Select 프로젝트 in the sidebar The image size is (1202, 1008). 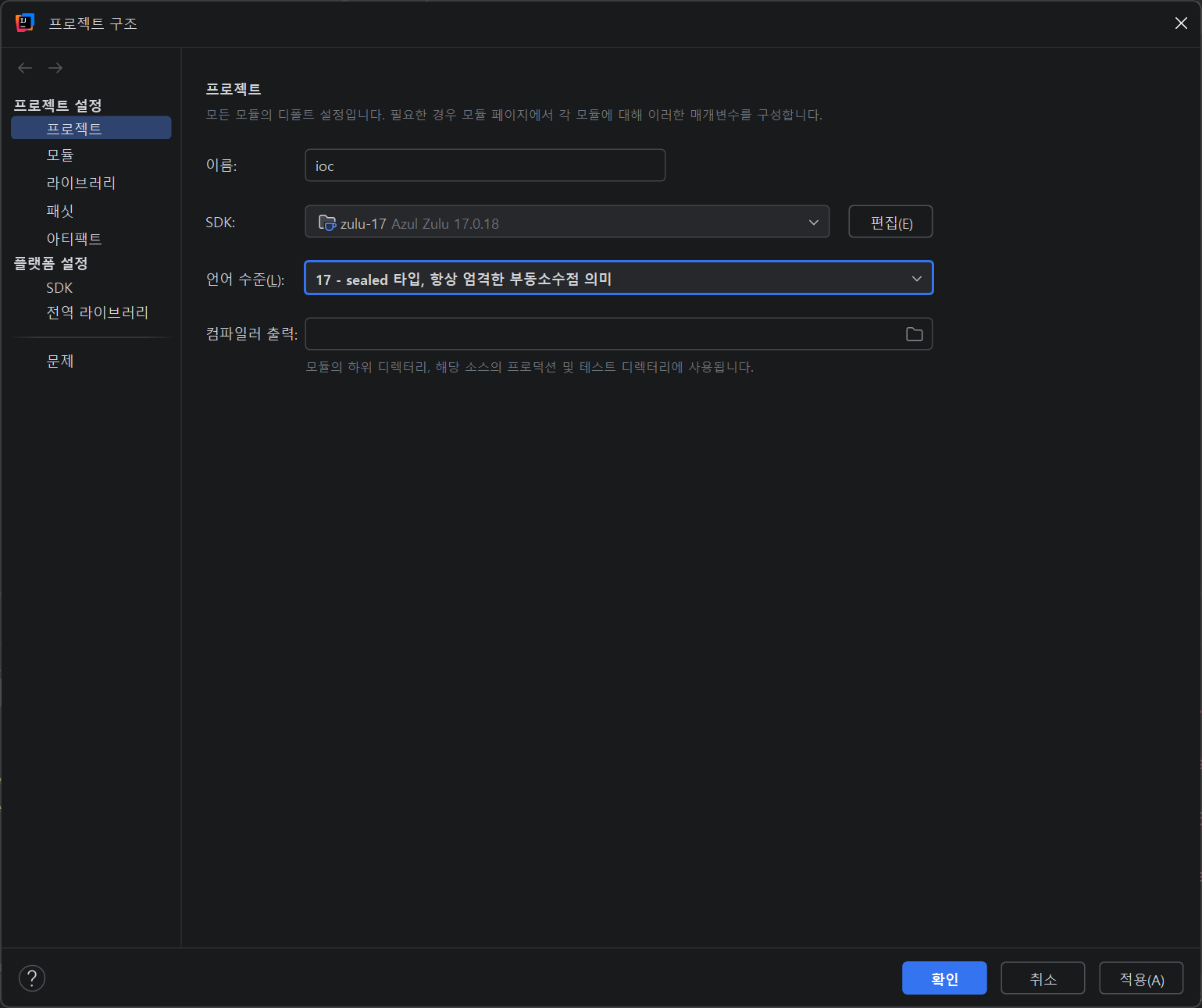(x=74, y=128)
